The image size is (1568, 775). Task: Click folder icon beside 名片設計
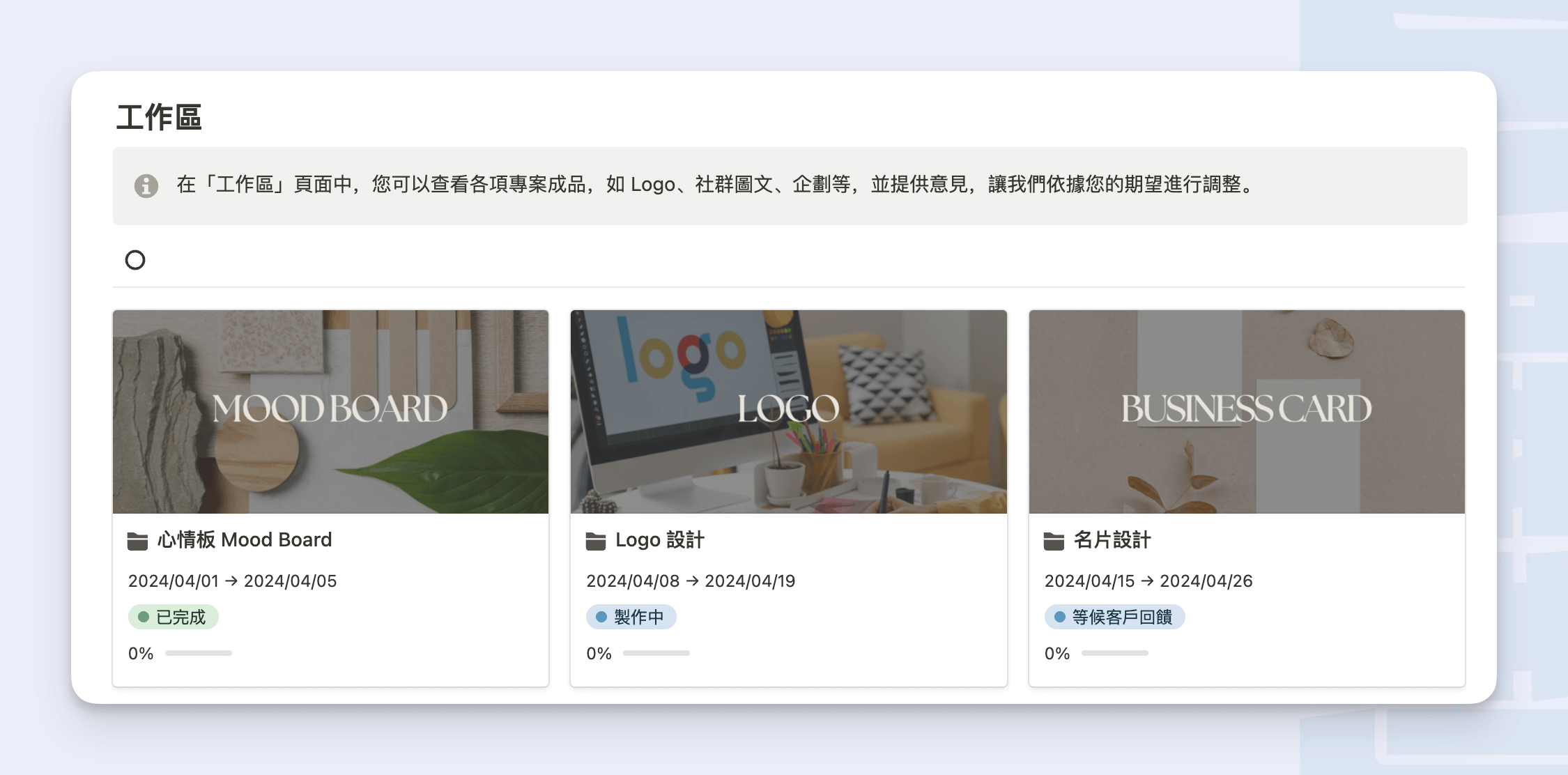click(1054, 541)
